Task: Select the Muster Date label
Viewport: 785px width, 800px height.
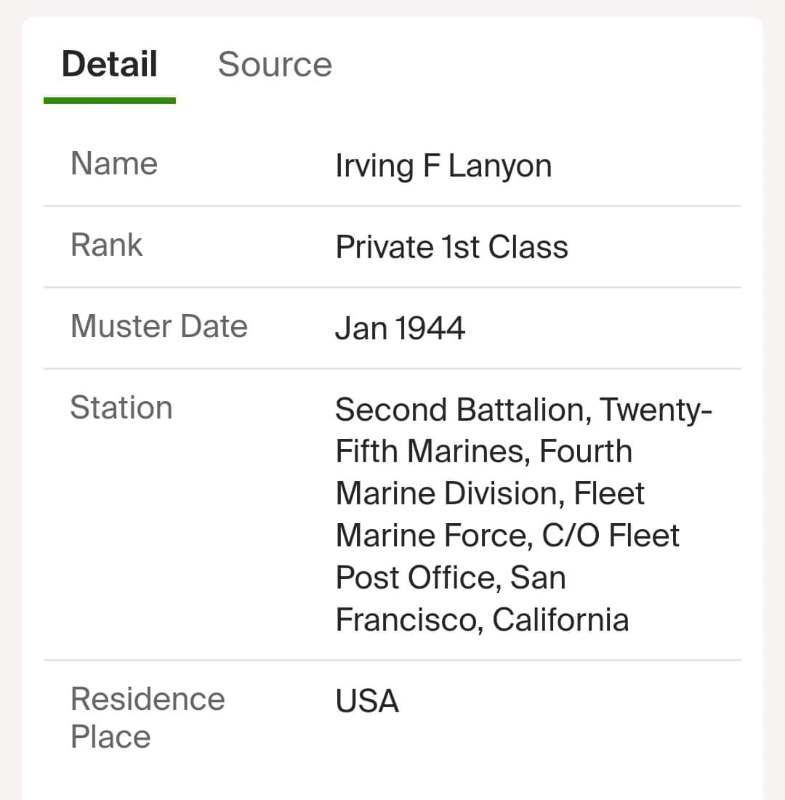Action: click(x=158, y=326)
